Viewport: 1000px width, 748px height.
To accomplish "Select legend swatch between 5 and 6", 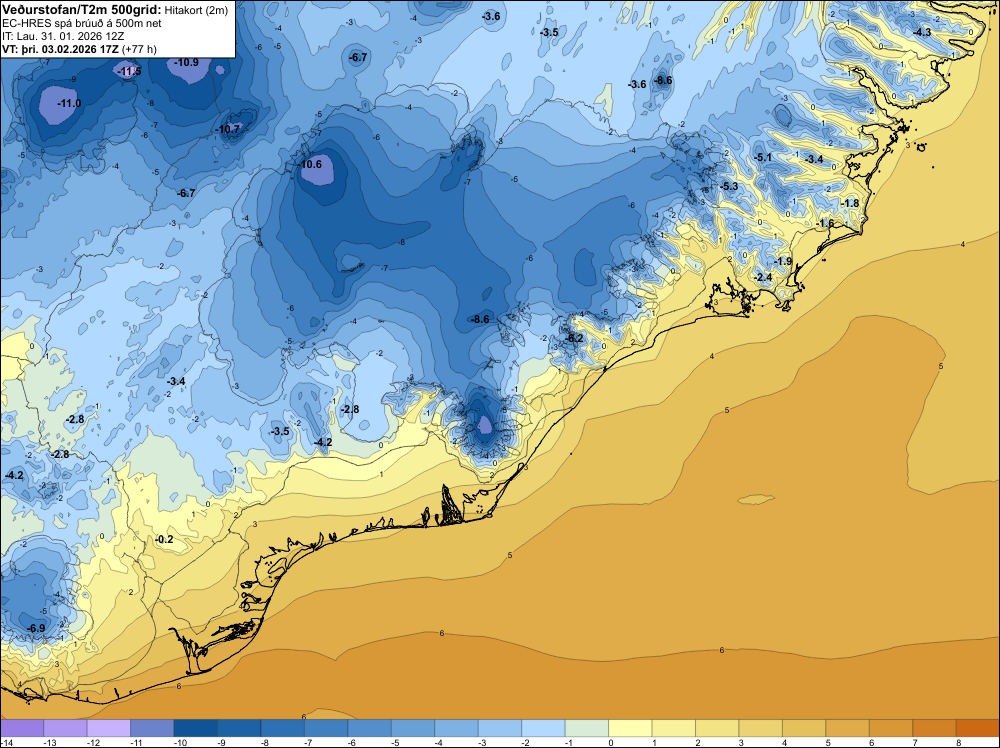I will [x=848, y=728].
